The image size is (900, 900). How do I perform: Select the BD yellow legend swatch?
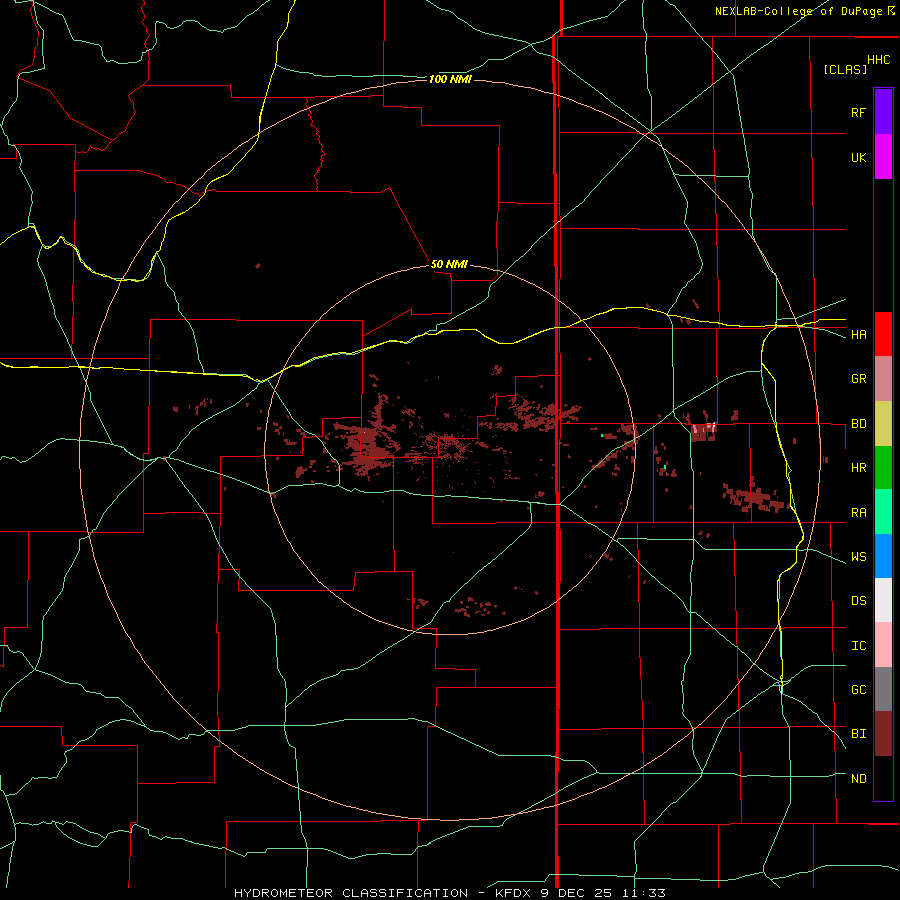pyautogui.click(x=883, y=424)
